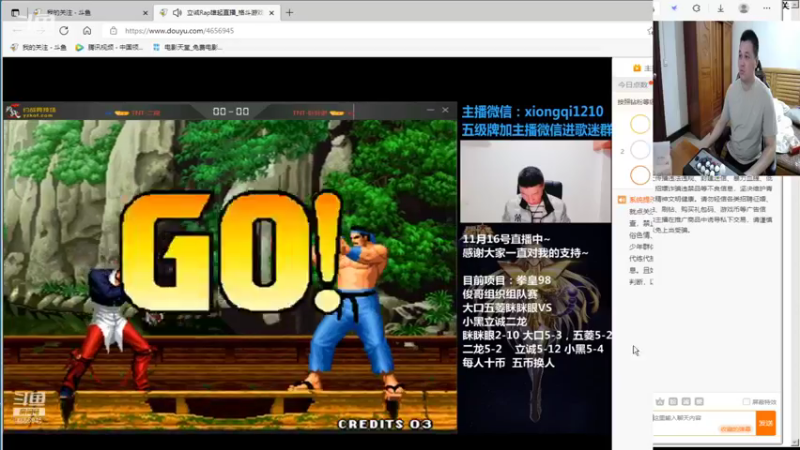Click the orange anchor icon tab
Screen dimensions: 800x450
click(x=637, y=68)
